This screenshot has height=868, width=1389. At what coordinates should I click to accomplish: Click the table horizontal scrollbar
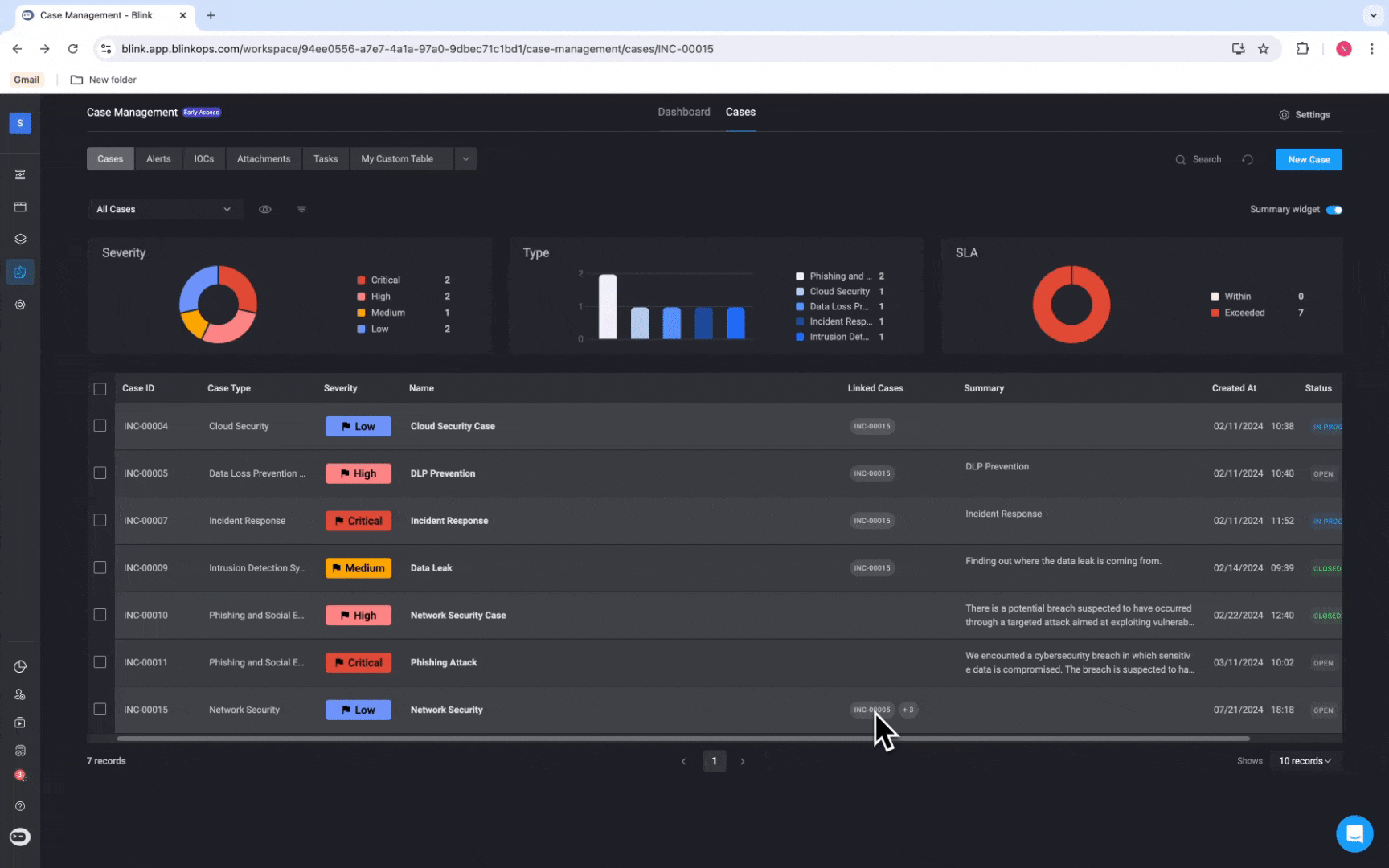[x=683, y=738]
